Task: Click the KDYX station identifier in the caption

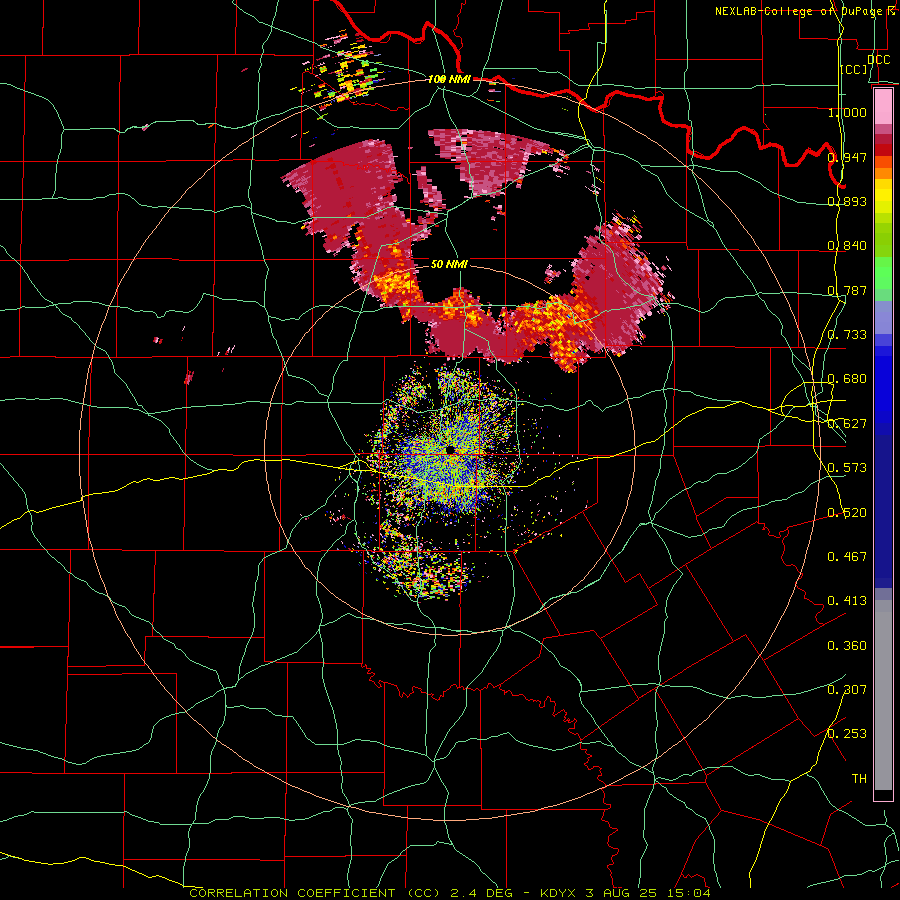Action: coord(558,893)
